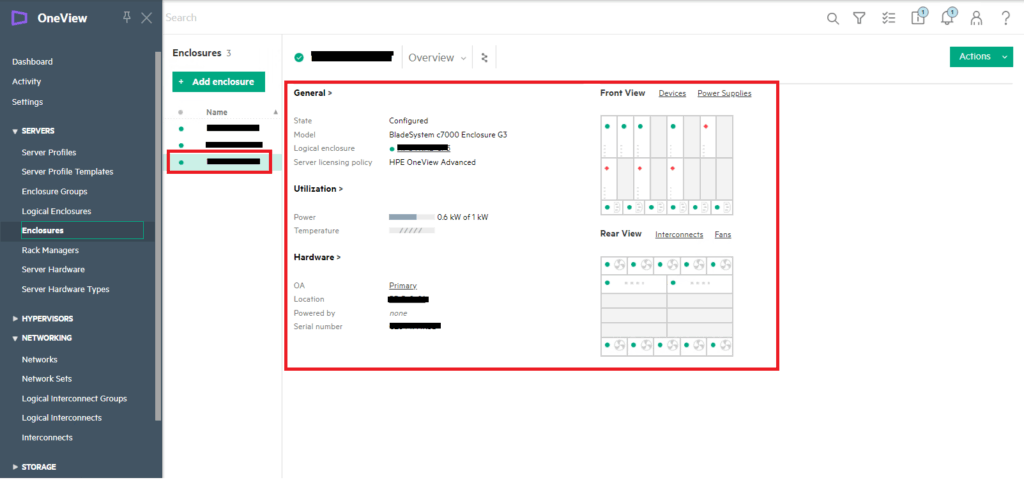Open the alerts badge icon left of bell

tap(918, 16)
